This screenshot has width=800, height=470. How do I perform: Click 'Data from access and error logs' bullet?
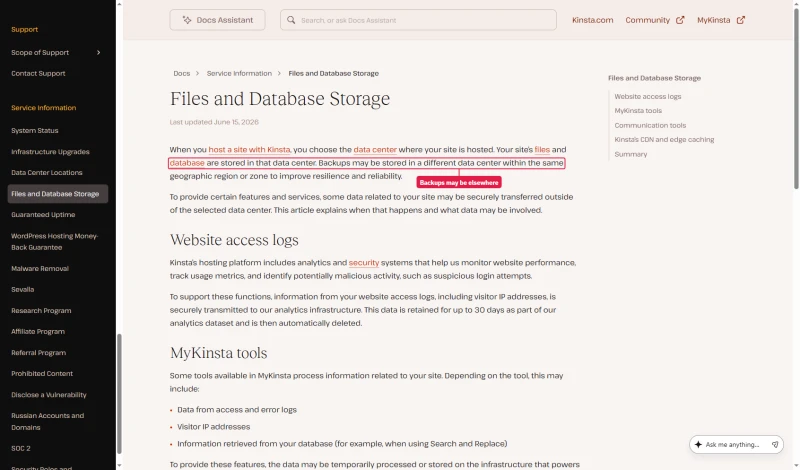[x=237, y=410]
